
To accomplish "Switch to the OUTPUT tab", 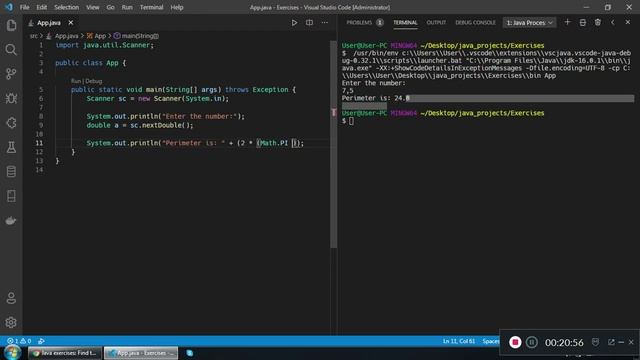I will click(436, 23).
